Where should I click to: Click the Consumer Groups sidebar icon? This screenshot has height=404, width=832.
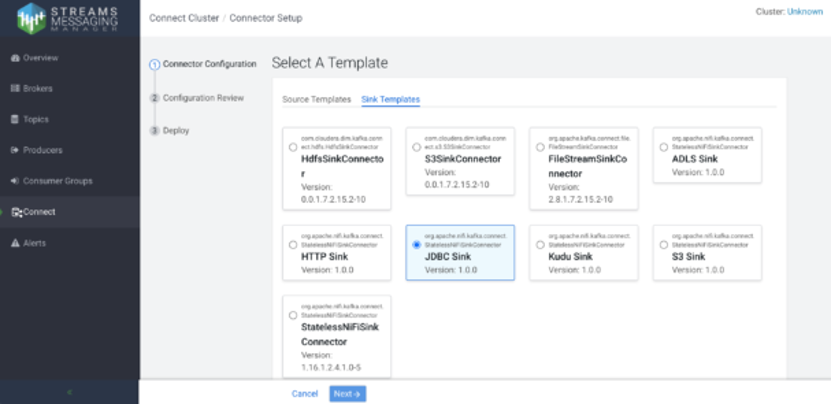(15, 181)
